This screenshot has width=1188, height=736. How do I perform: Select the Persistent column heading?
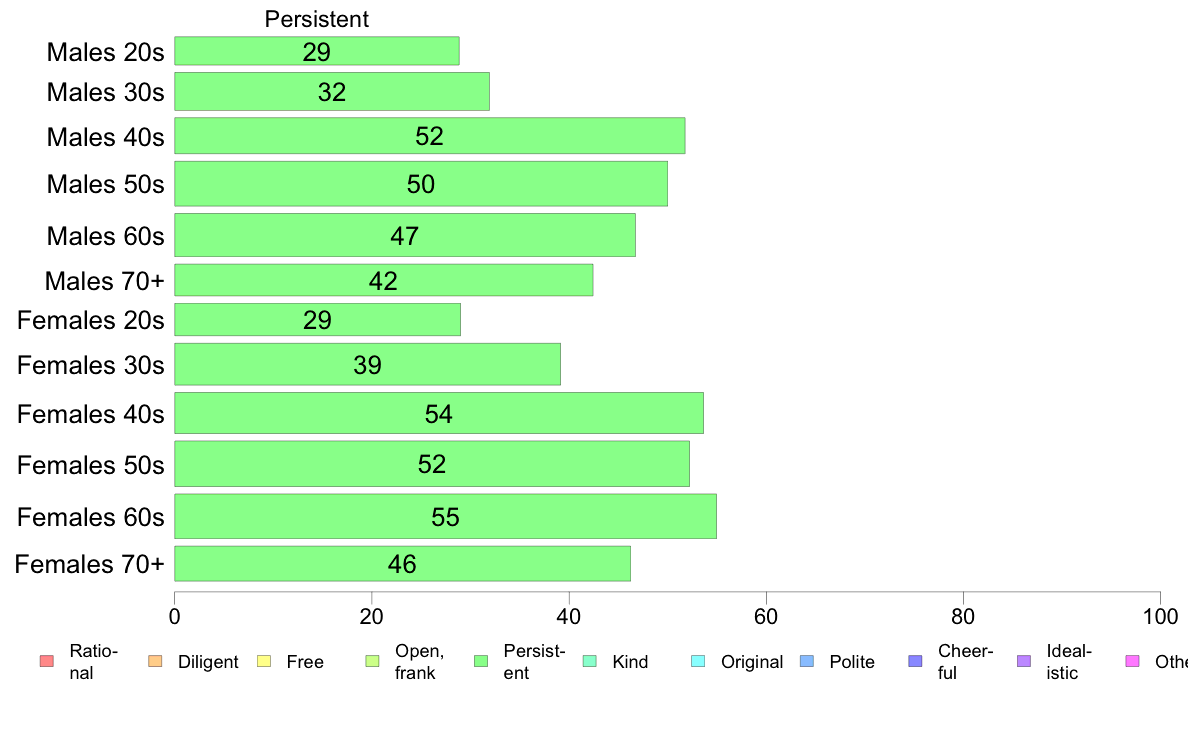click(317, 19)
